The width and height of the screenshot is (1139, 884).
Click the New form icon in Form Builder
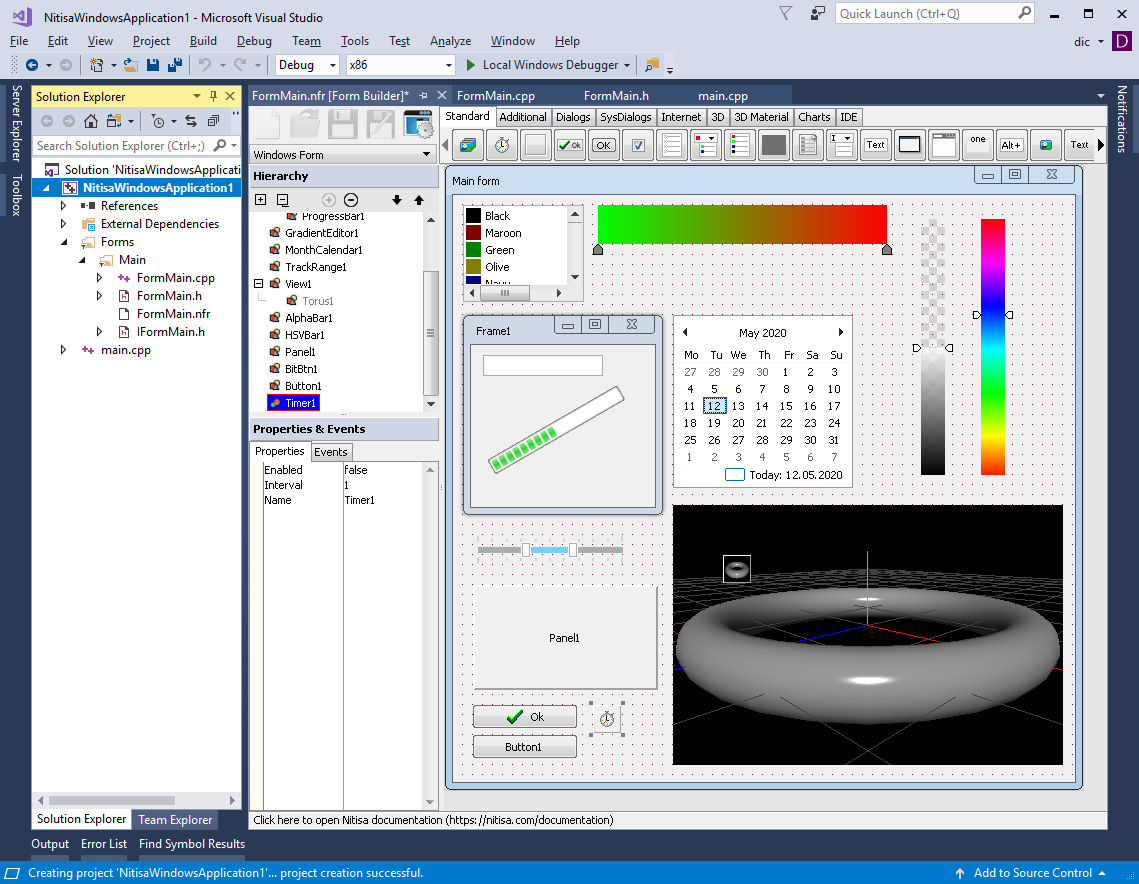tap(267, 124)
